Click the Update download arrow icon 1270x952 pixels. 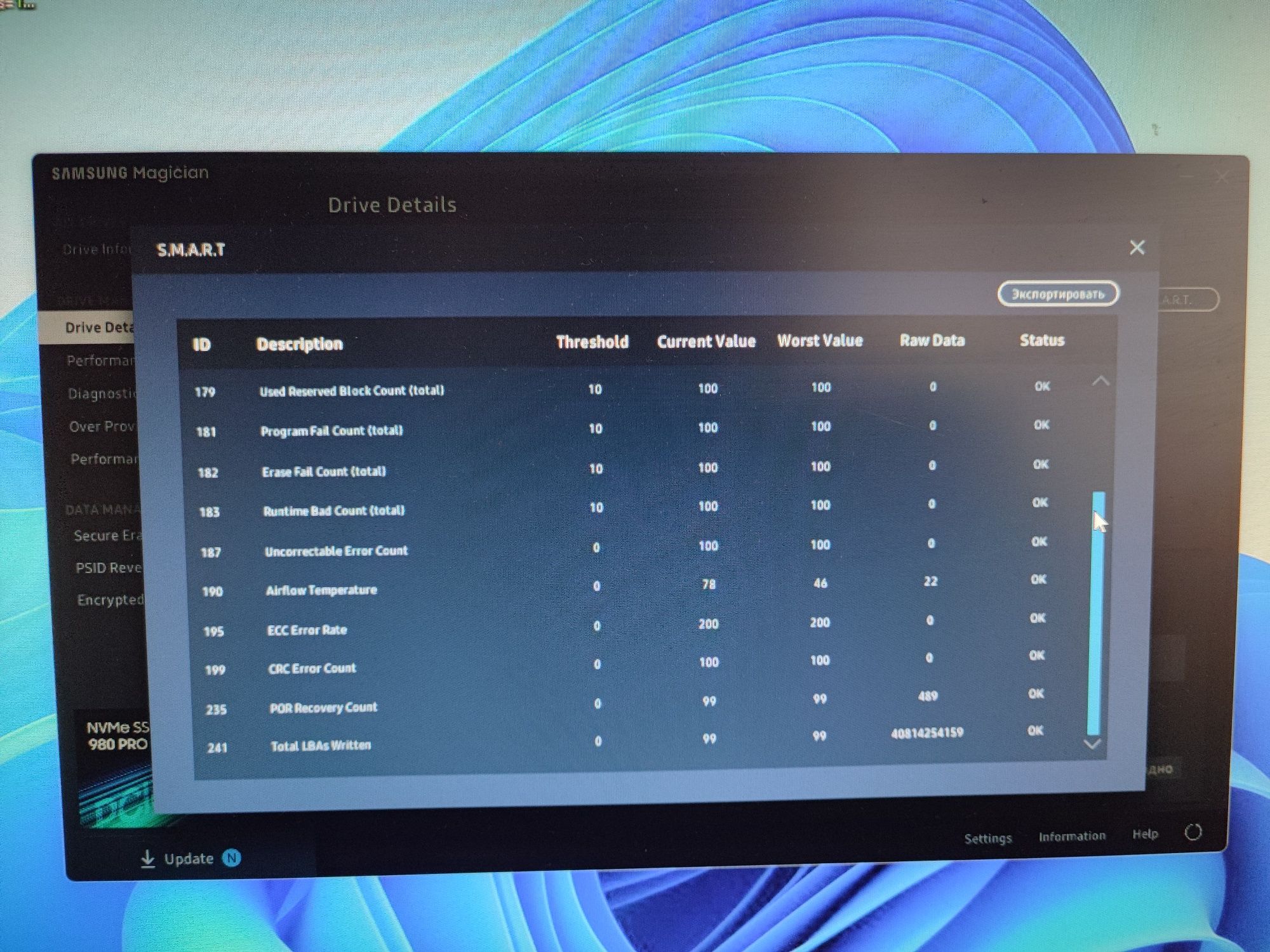coord(147,859)
